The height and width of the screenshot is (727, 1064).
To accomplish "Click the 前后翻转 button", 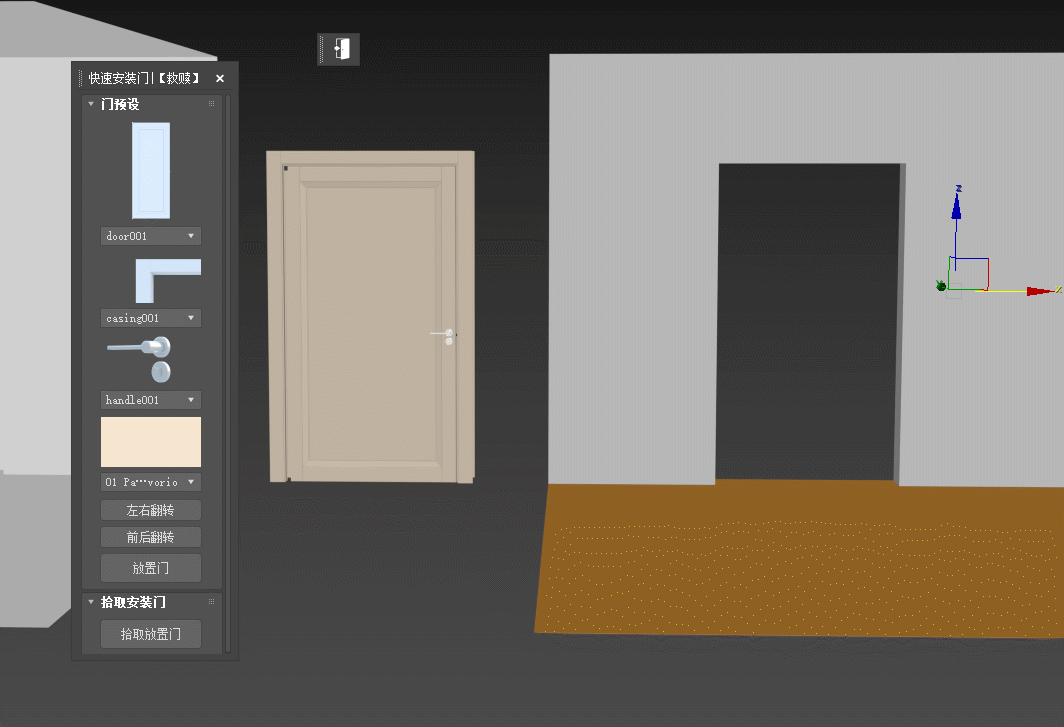I will tap(151, 538).
